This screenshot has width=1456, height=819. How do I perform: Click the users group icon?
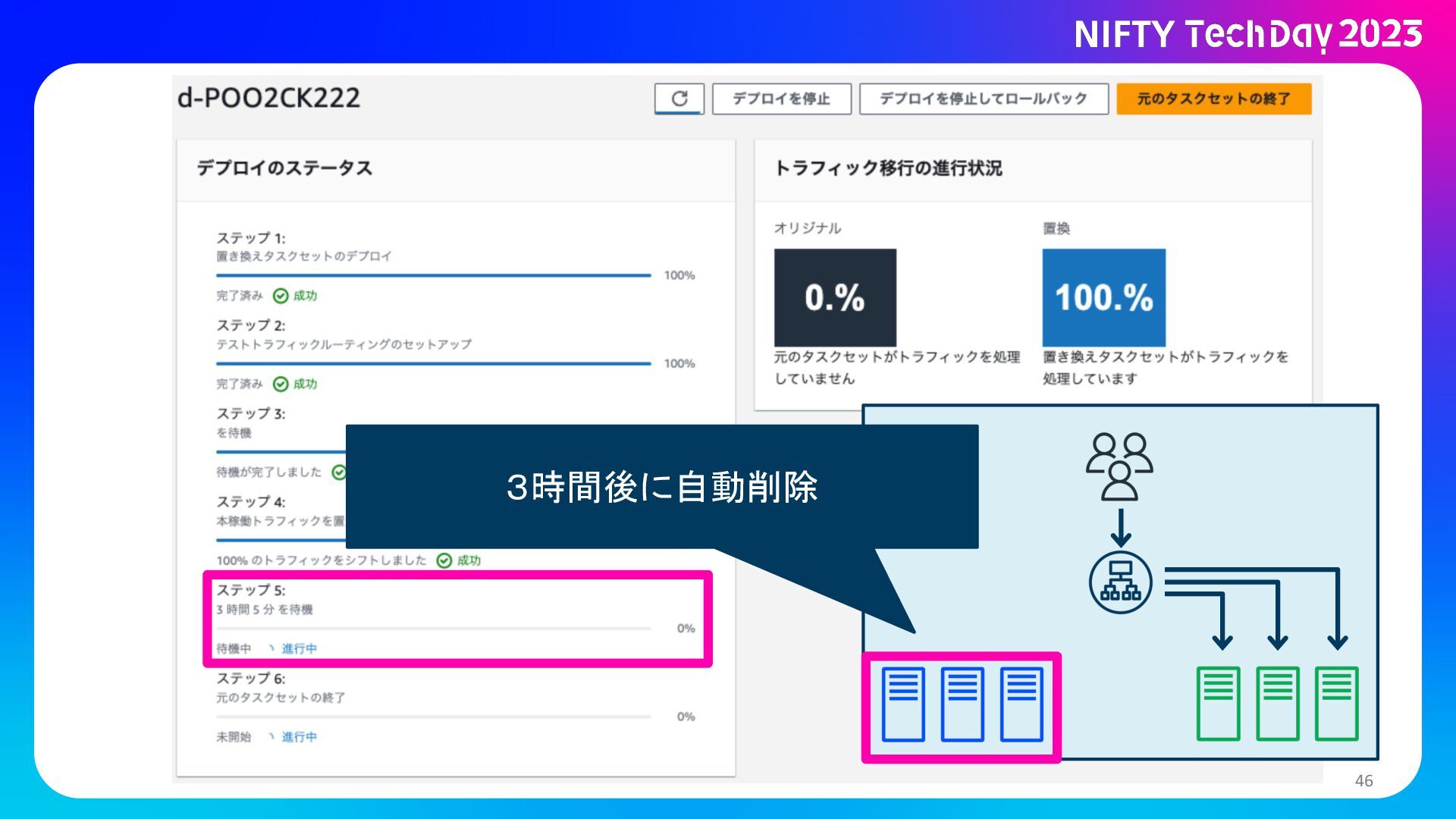(x=1119, y=466)
